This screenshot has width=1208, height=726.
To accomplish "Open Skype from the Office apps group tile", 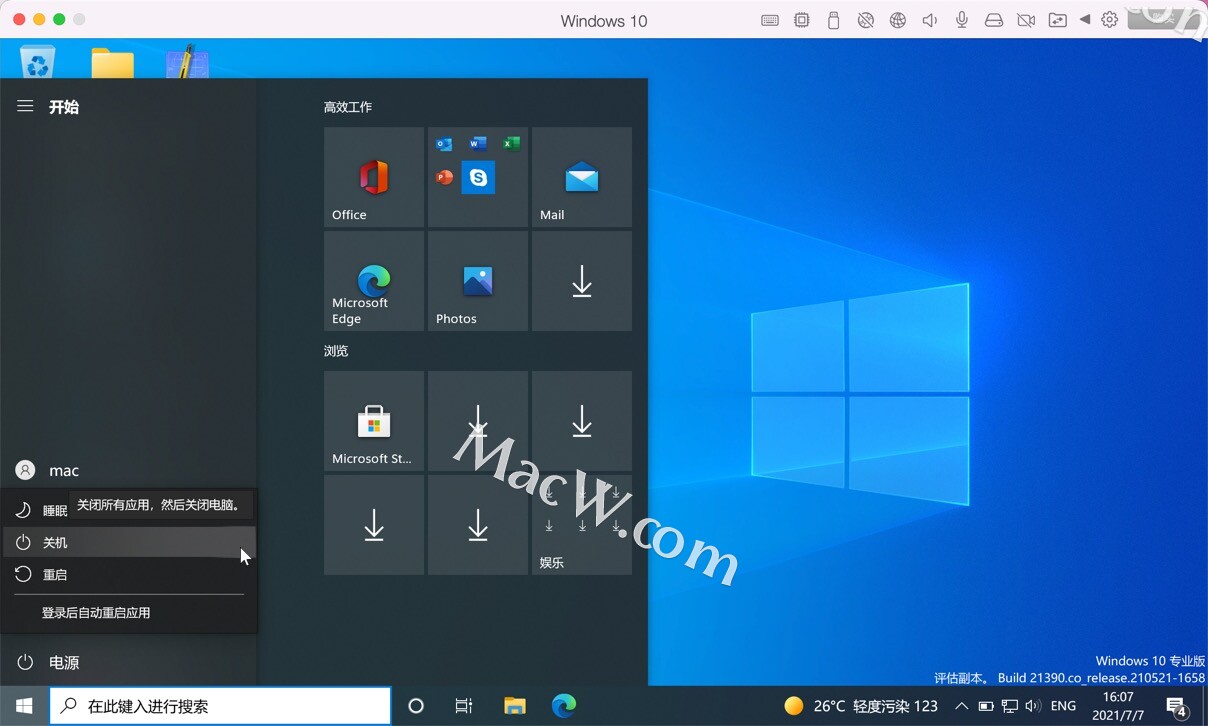I will click(478, 177).
